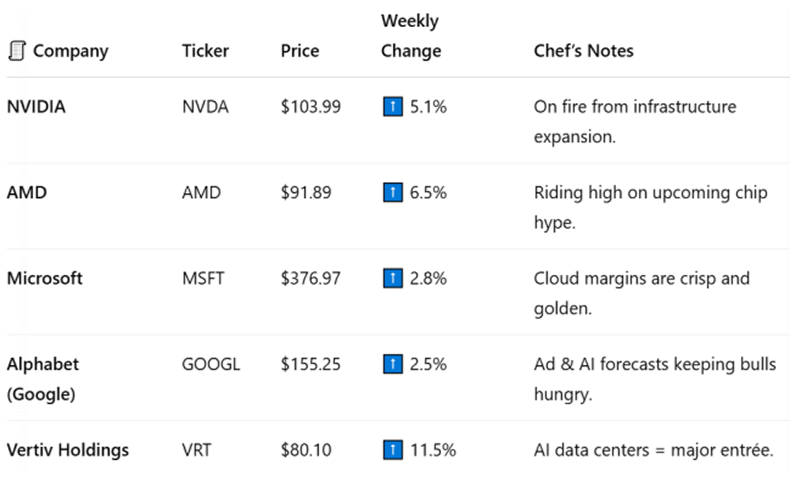Image resolution: width=790 pixels, height=477 pixels.
Task: Click the scroll icon beside Company header
Action: tap(17, 51)
